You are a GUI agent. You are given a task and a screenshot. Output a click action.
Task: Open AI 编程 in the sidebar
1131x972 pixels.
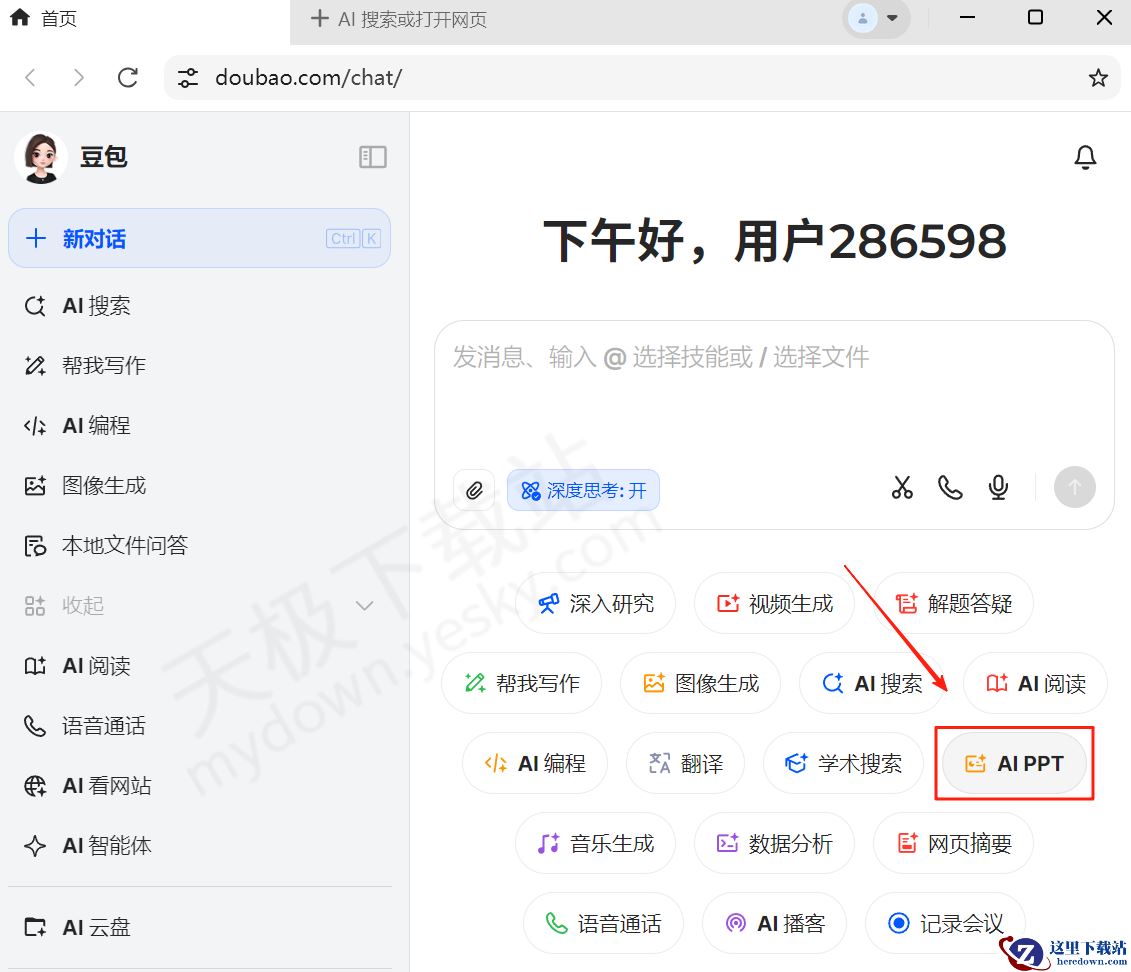[200, 425]
